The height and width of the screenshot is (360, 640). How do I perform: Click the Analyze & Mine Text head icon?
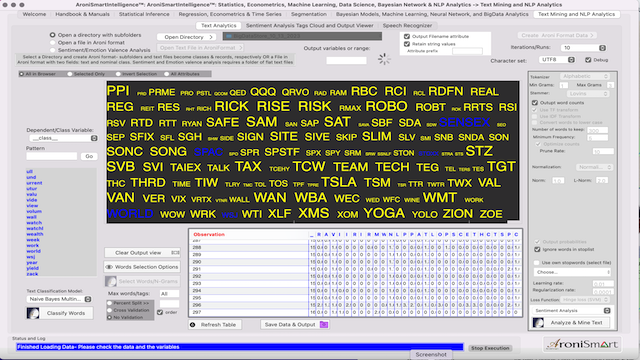click(x=538, y=322)
